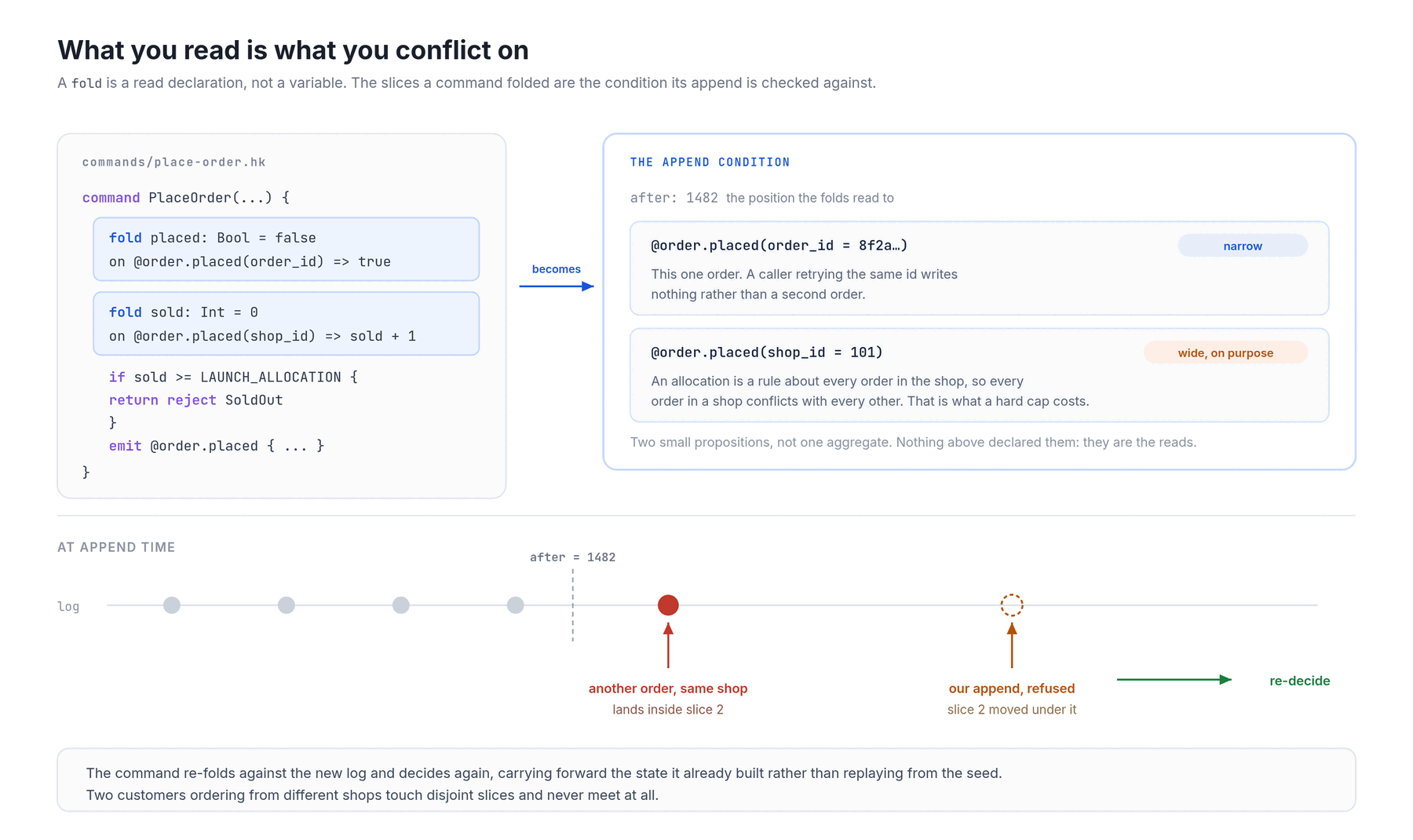Select the 'narrow' badge
1413x840 pixels.
[1243, 246]
